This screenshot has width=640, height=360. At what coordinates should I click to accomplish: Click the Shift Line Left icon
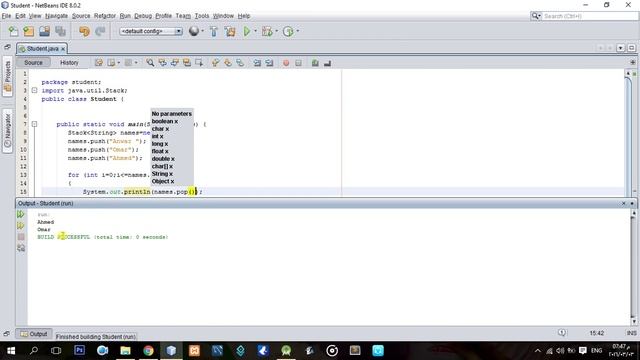click(x=257, y=63)
